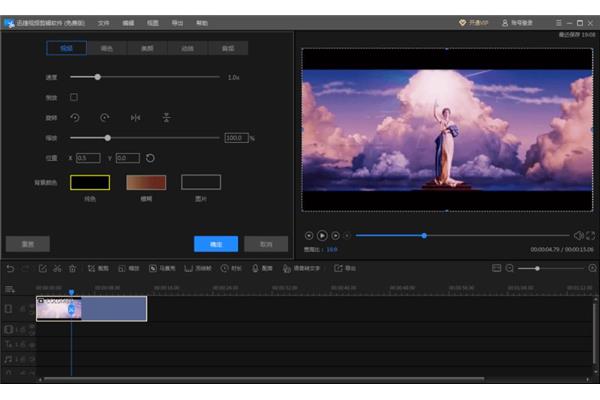600x400 pixels.
Task: Rotate video clockwise with the right rotate icon
Action: pos(104,118)
